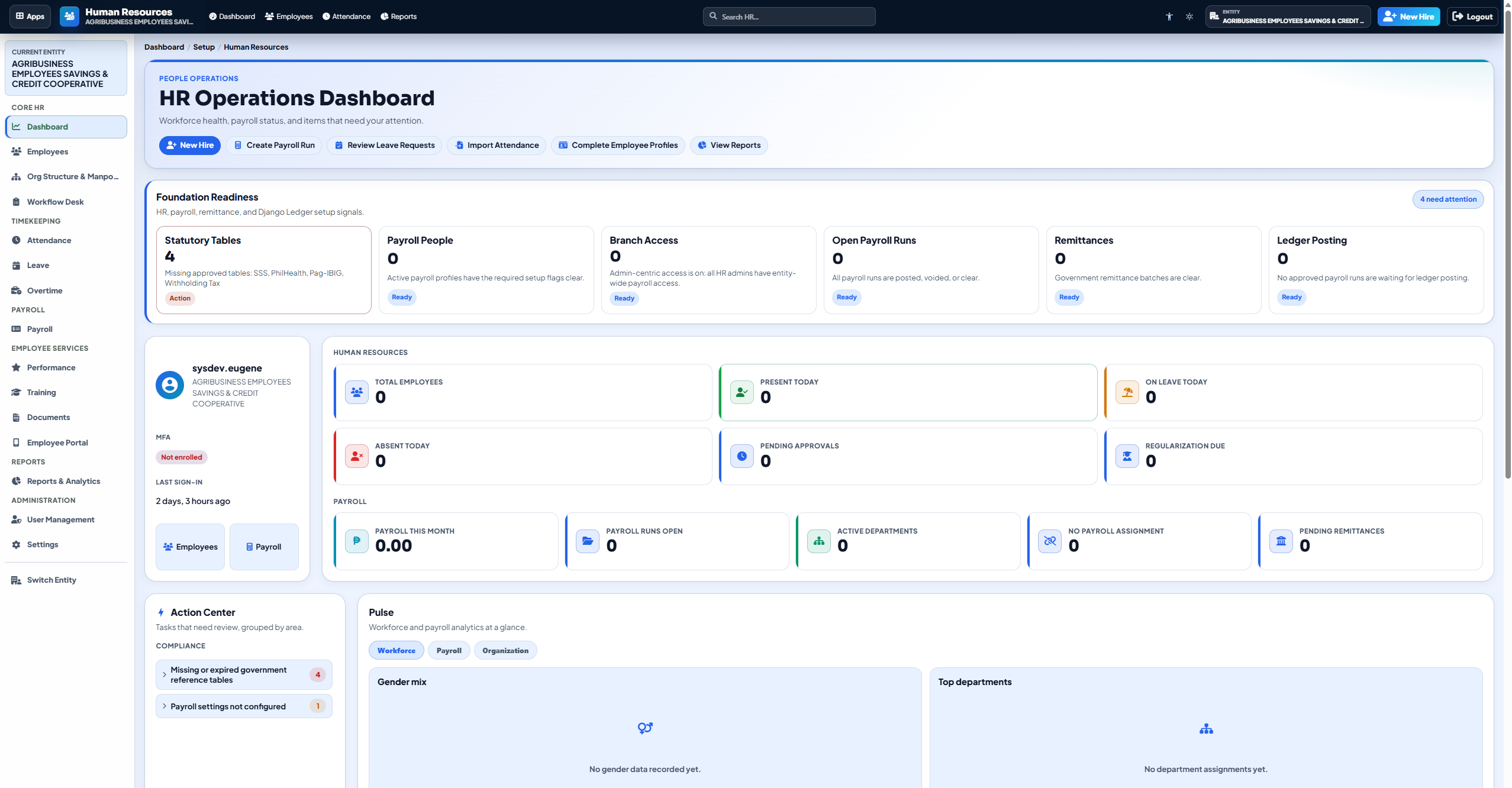The image size is (1512, 788).
Task: Switch Pulse to the Organization tab
Action: click(x=505, y=651)
